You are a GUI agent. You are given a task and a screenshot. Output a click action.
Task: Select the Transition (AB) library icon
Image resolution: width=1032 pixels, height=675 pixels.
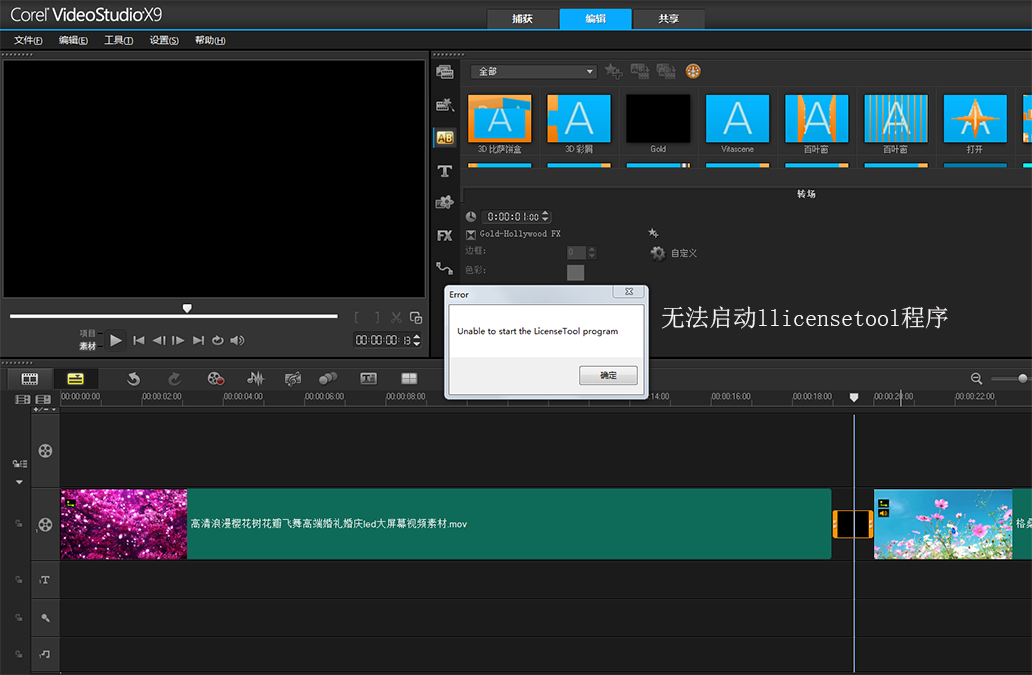point(445,138)
